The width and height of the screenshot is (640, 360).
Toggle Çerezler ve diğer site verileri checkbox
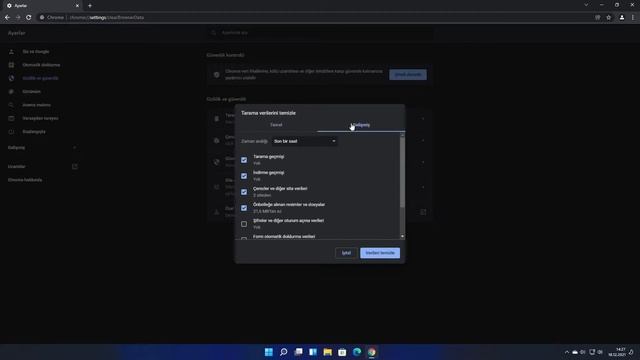(x=244, y=192)
